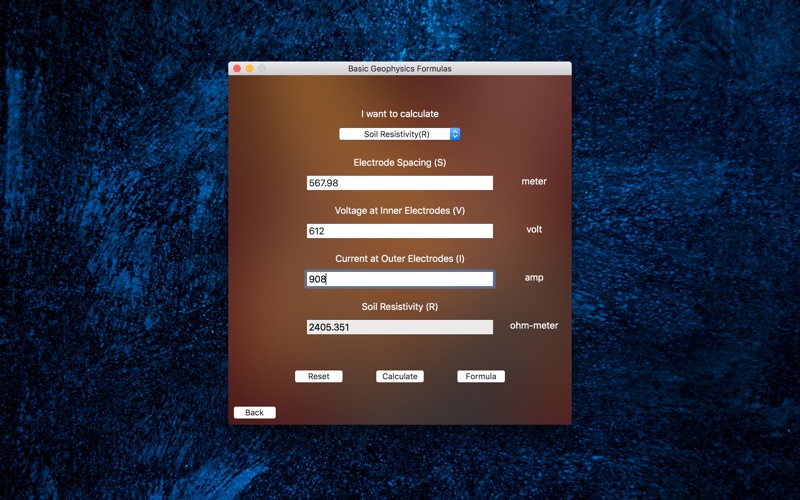This screenshot has height=500, width=800.
Task: Click the Electrode Spacing input field
Action: click(399, 183)
